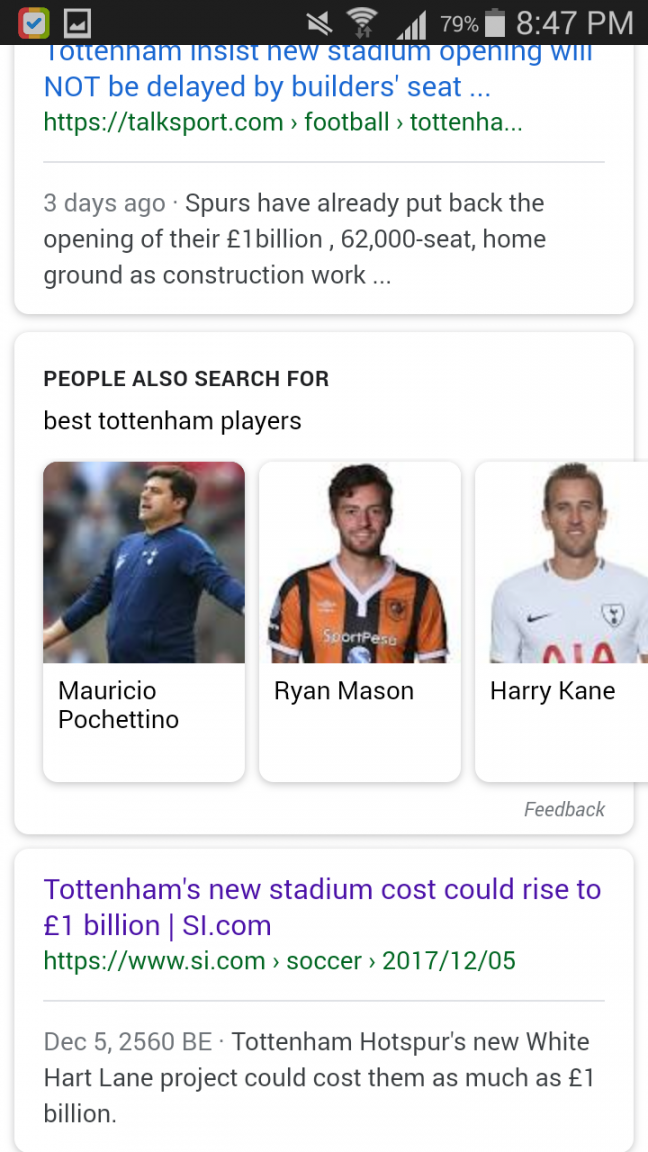Tap the Mauricio Pochettino name label
Viewport: 648px width, 1152px height.
pyautogui.click(x=118, y=705)
